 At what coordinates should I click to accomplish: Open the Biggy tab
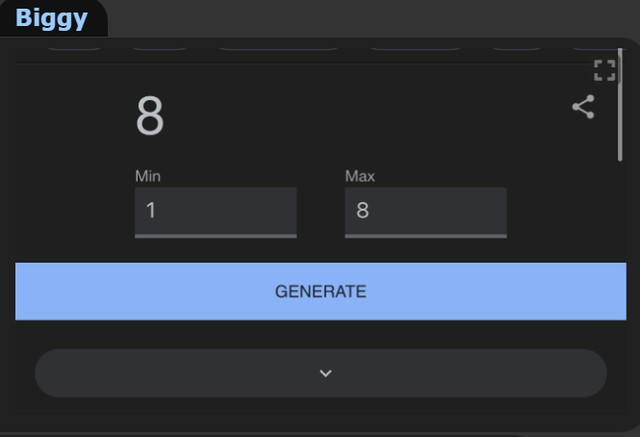[51, 18]
